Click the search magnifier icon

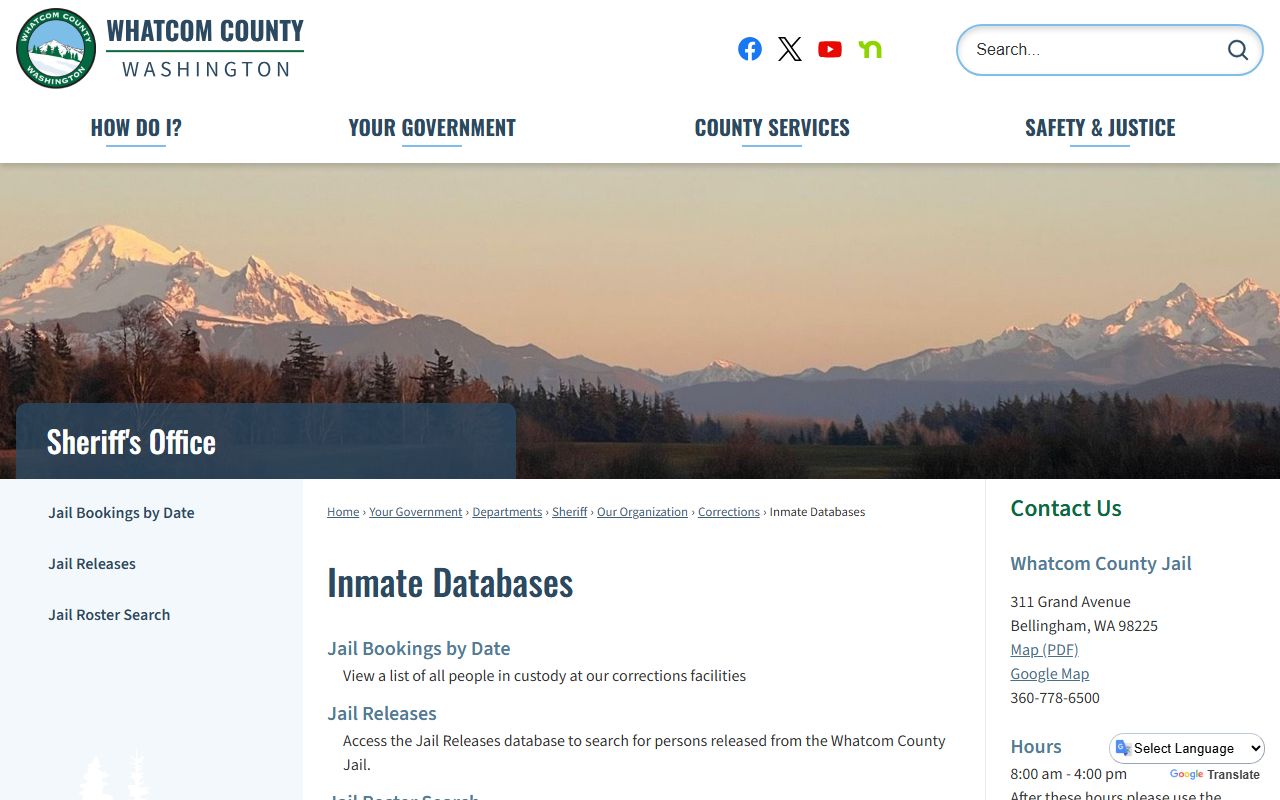[x=1238, y=50]
